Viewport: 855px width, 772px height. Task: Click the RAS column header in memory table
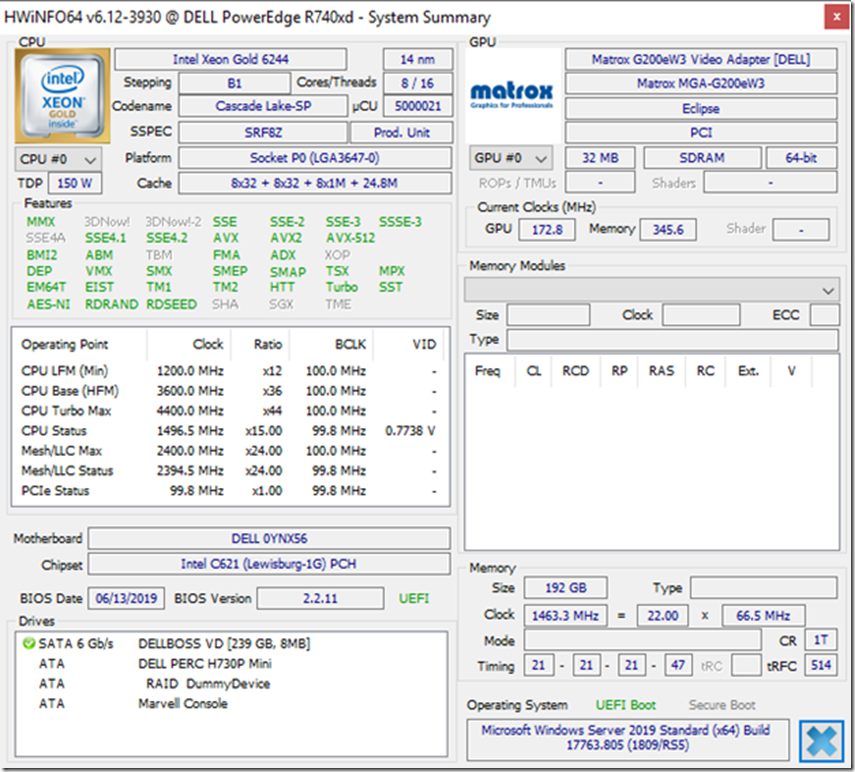click(661, 371)
